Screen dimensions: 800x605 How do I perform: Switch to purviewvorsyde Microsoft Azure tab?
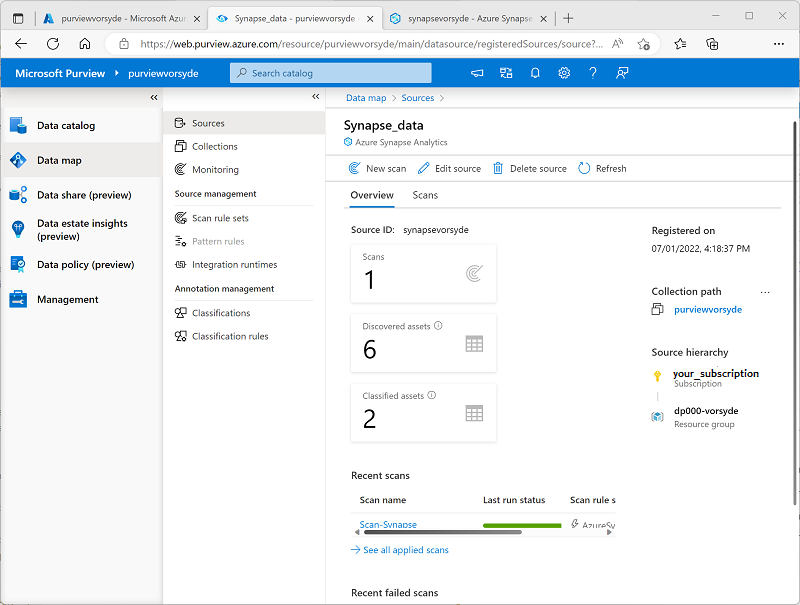coord(120,18)
